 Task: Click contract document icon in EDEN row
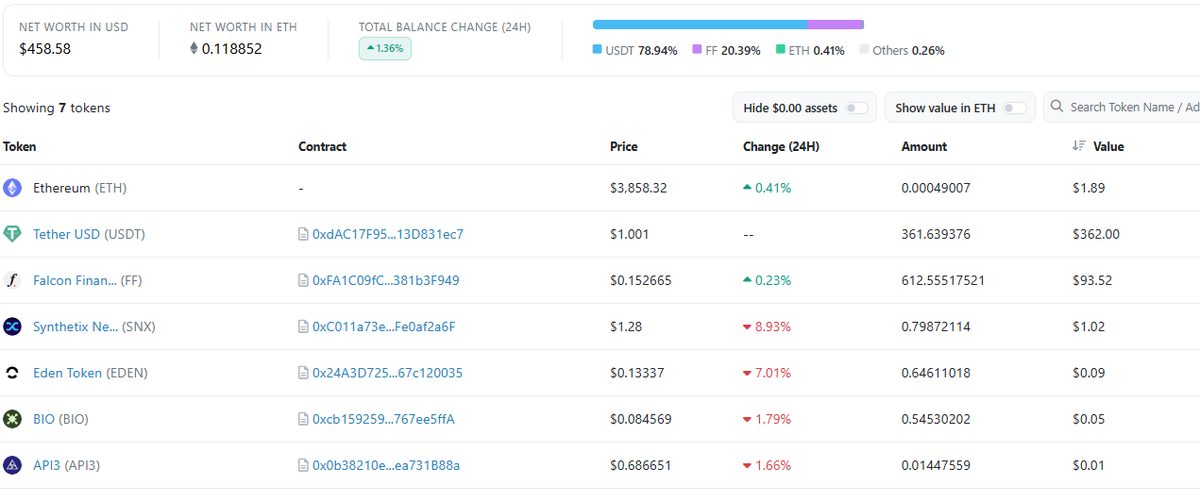(x=303, y=373)
